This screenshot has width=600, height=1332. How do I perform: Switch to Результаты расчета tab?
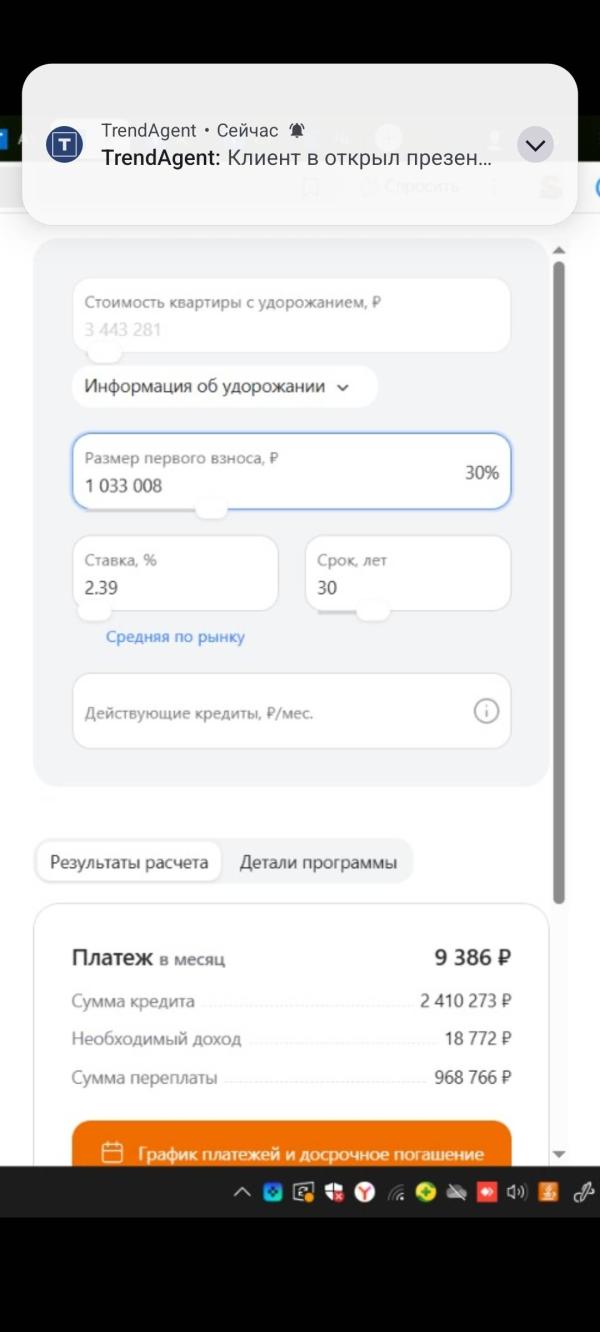pyautogui.click(x=130, y=862)
